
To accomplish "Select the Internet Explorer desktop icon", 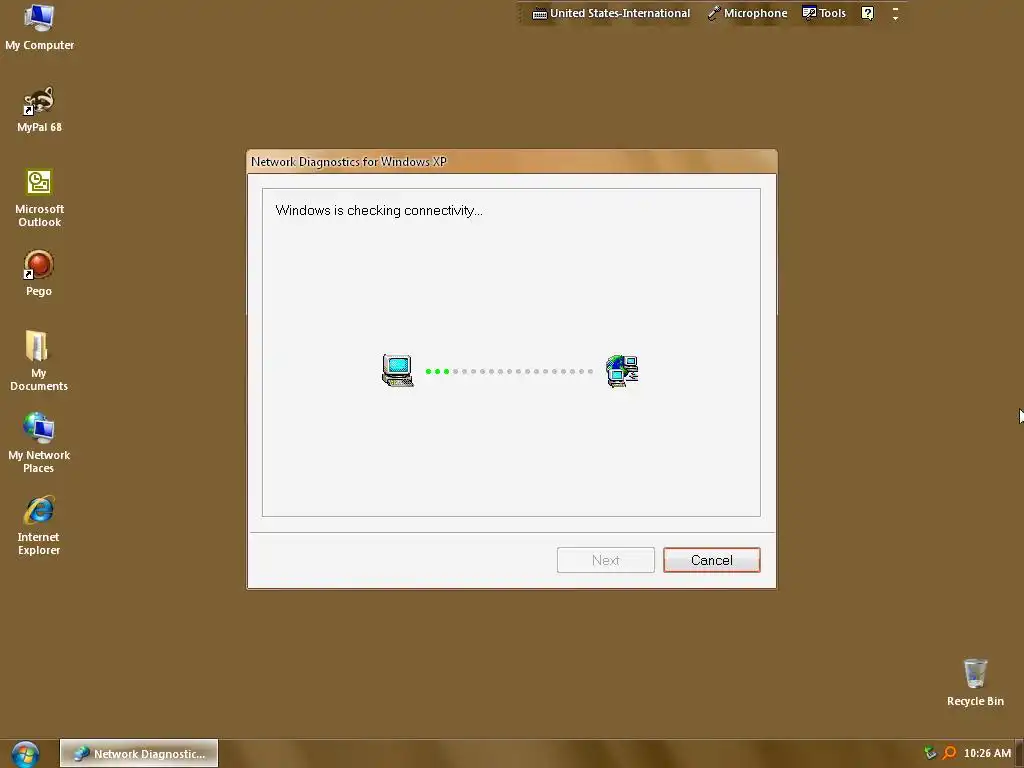I will point(39,526).
